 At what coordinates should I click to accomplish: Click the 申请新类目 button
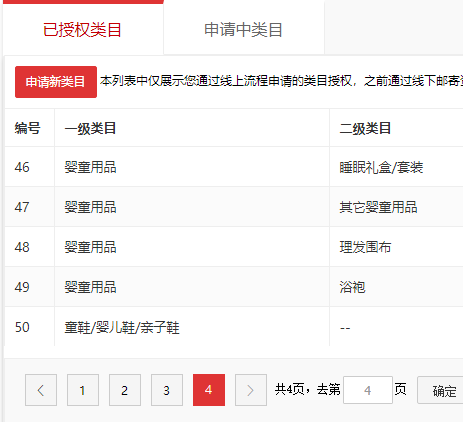[56, 82]
